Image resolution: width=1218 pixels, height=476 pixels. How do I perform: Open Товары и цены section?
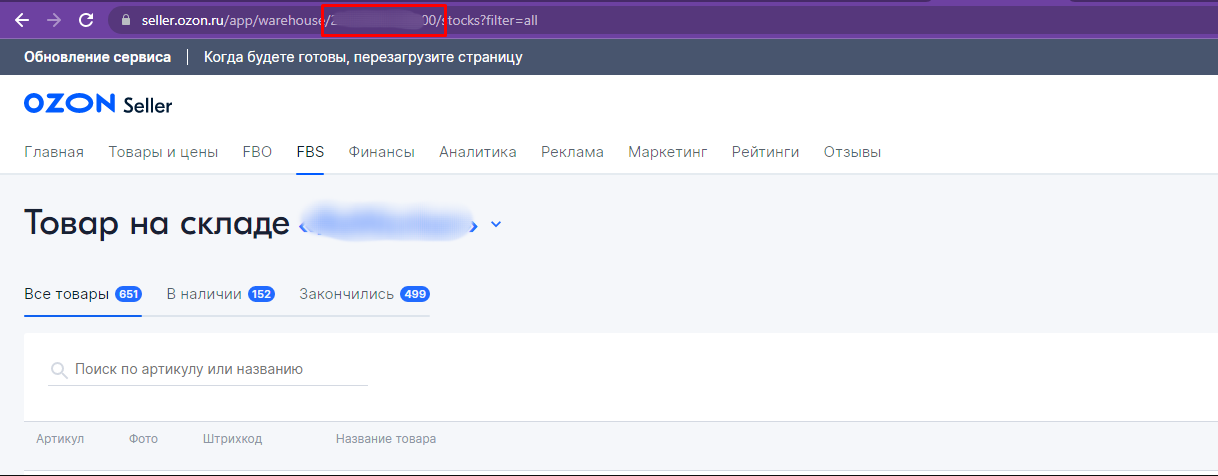point(163,152)
